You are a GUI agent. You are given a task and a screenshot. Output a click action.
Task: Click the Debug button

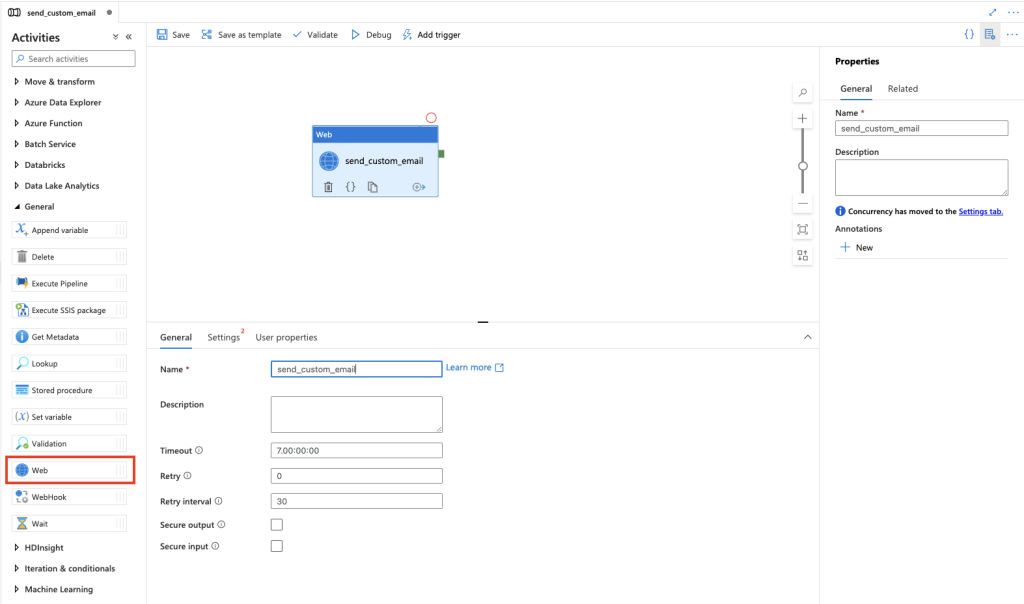click(x=370, y=35)
